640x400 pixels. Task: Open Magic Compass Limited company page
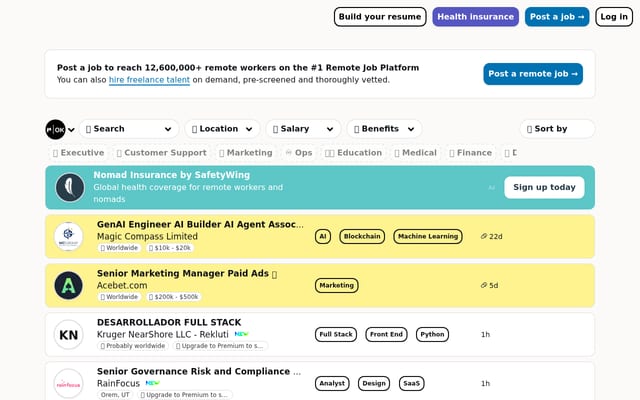click(147, 236)
